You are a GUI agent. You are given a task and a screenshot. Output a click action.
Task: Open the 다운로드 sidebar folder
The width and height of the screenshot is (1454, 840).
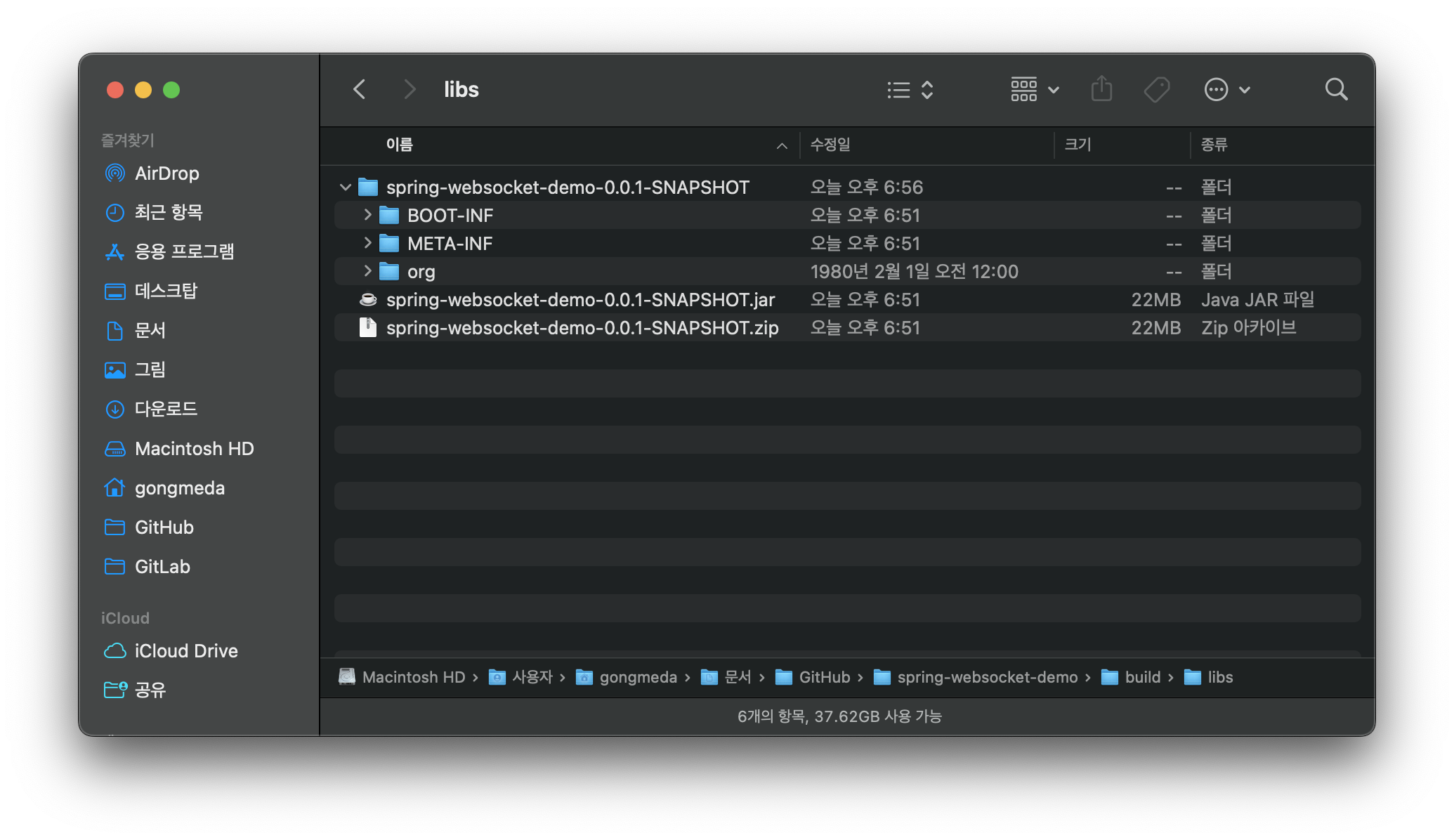(x=166, y=409)
